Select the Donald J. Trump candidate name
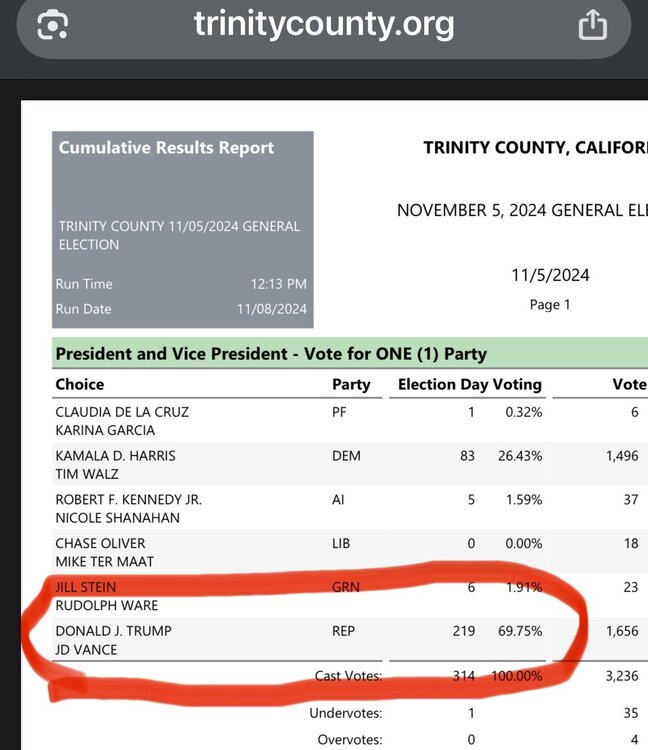The image size is (648, 750). point(113,631)
